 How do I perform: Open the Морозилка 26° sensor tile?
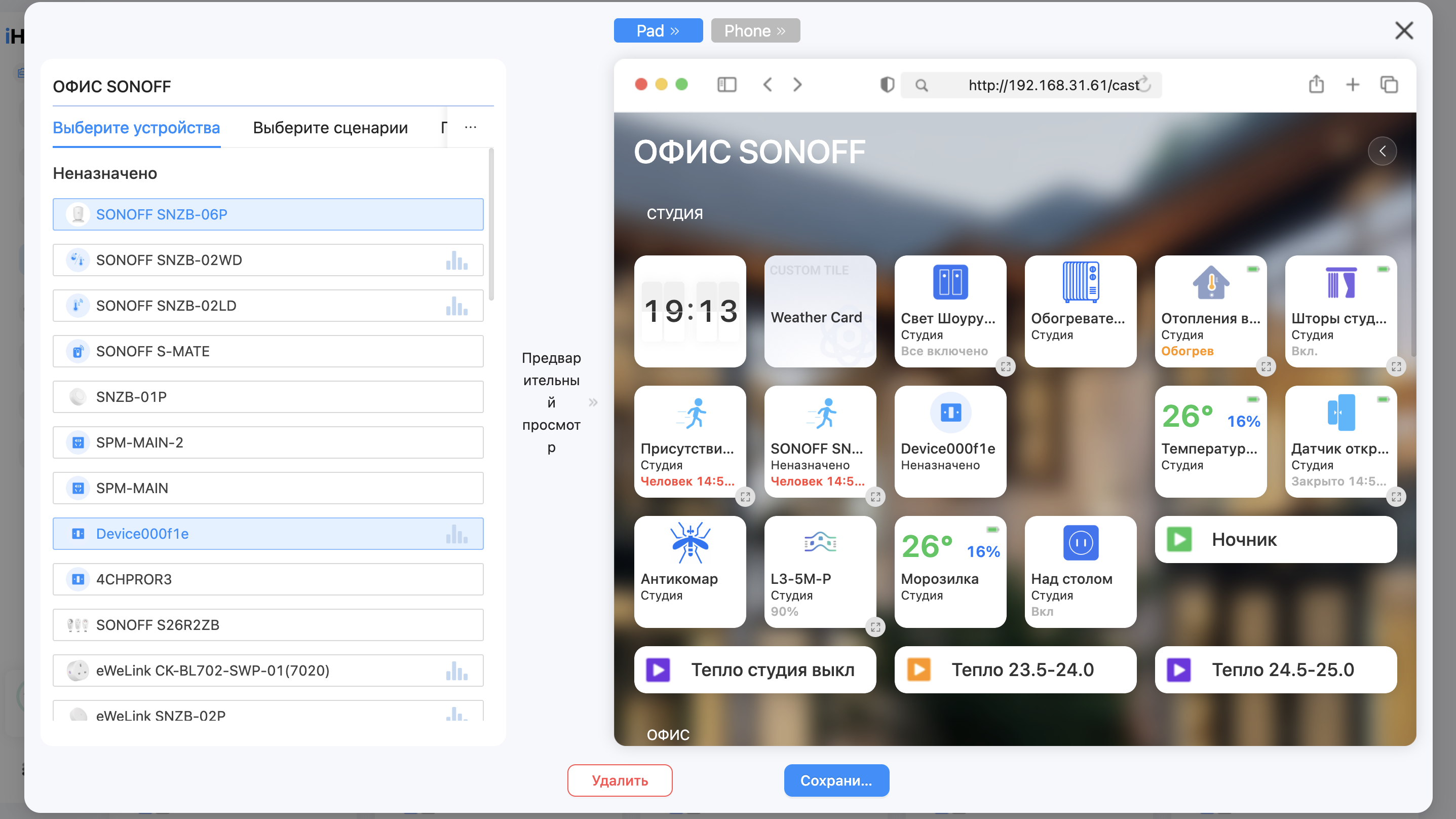click(x=950, y=572)
